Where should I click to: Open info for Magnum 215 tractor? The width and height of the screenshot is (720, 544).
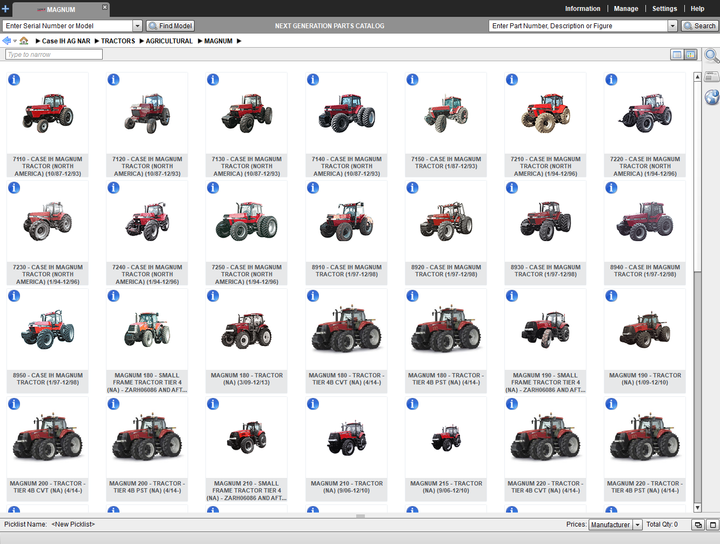[x=412, y=404]
